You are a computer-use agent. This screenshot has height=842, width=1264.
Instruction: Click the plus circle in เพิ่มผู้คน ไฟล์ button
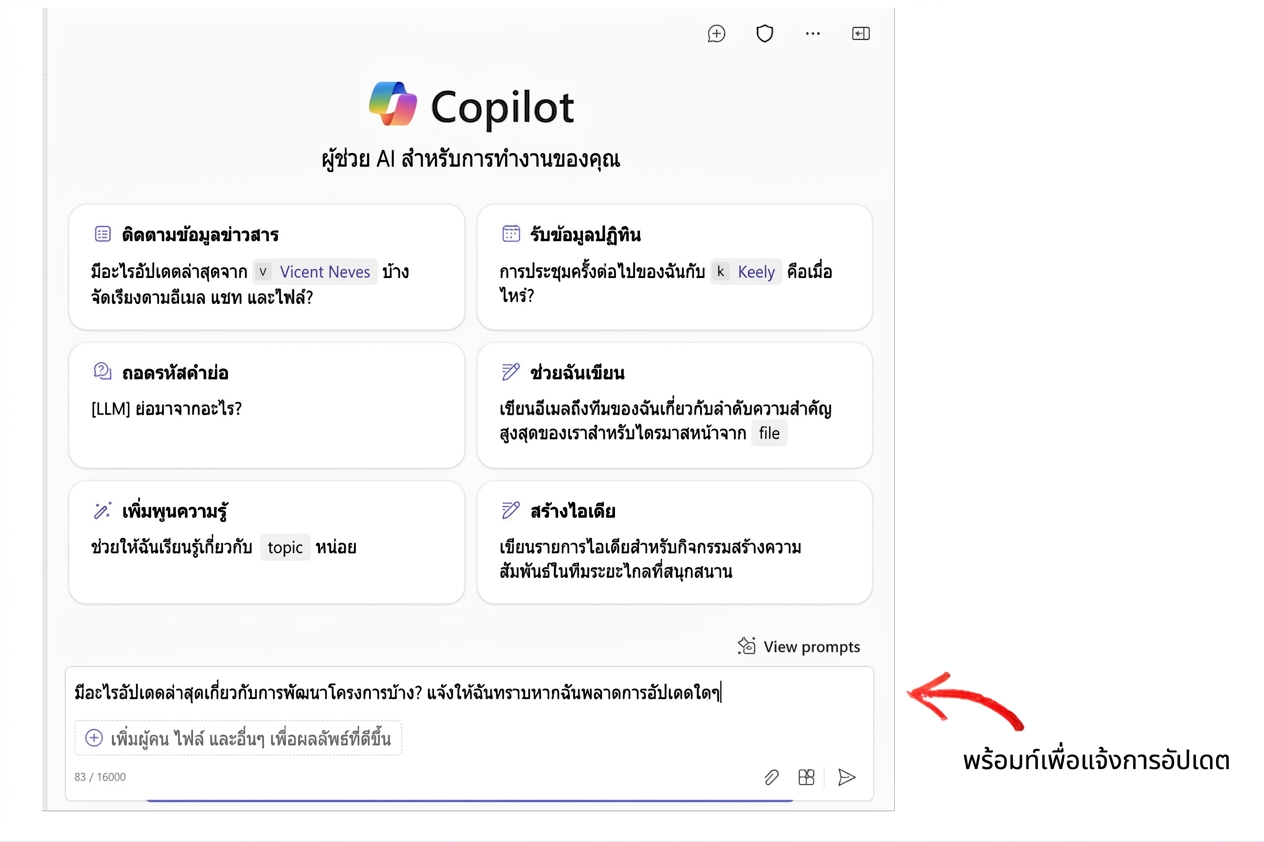click(x=94, y=738)
